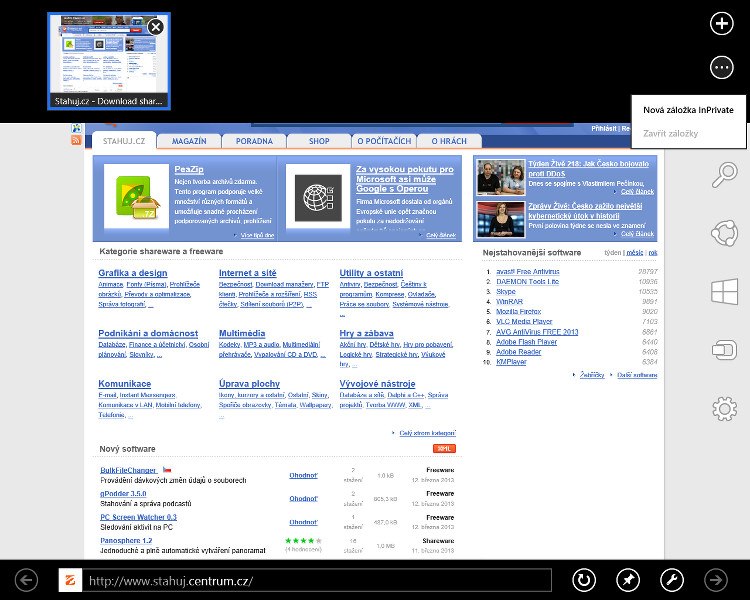Open Podnikání a domácnost category

[x=148, y=333]
